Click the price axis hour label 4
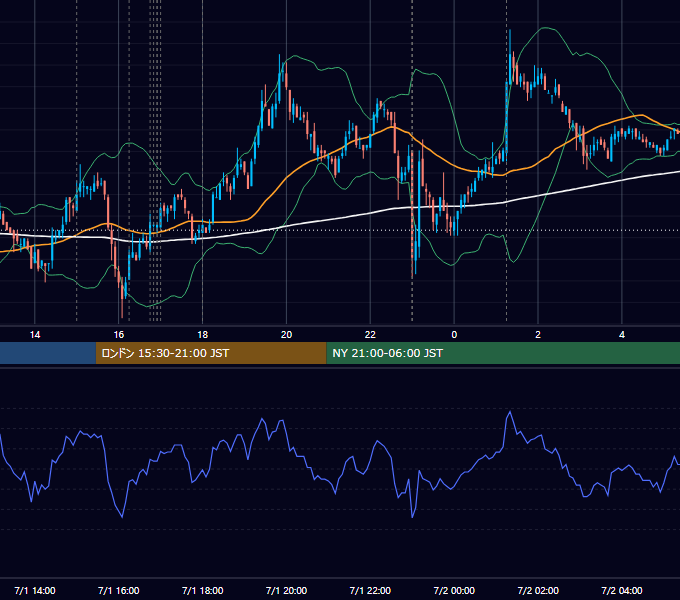The image size is (680, 600). (622, 335)
